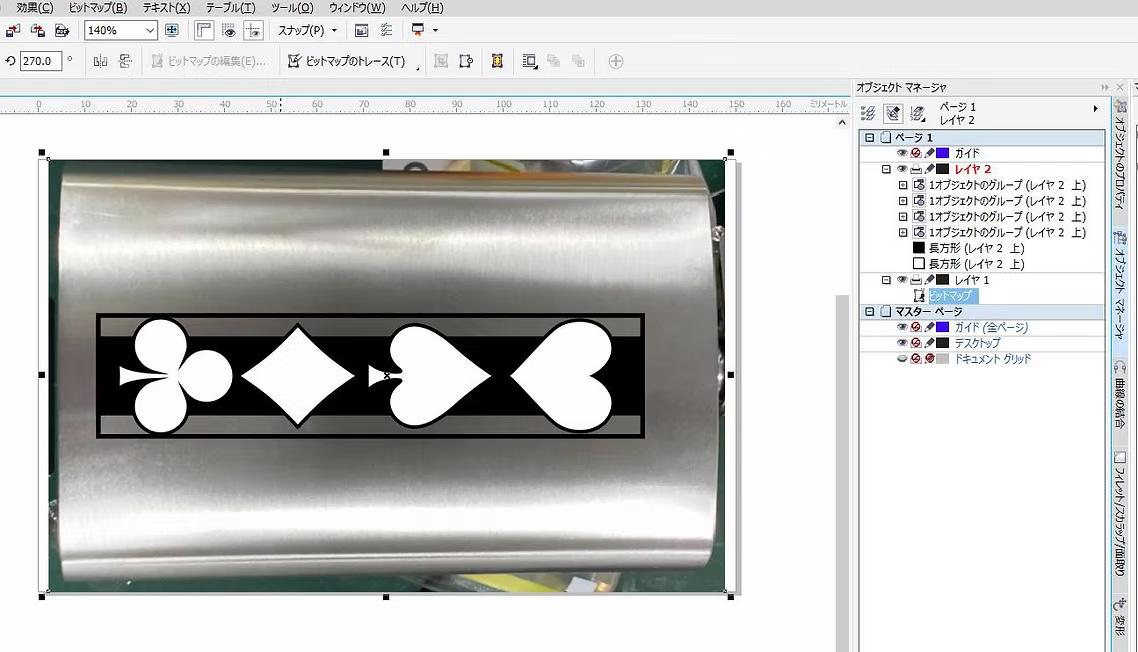Open the Window (ウィンドウ) menu

(356, 7)
